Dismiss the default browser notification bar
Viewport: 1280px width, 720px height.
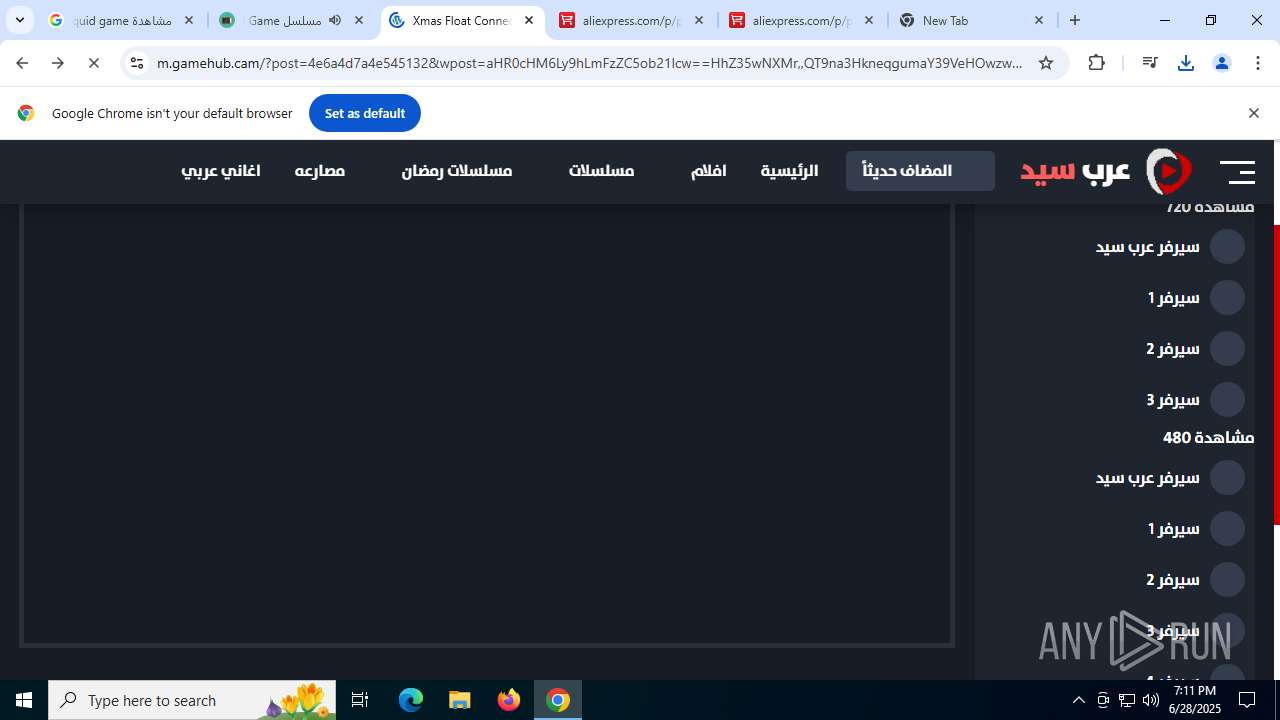point(1253,113)
